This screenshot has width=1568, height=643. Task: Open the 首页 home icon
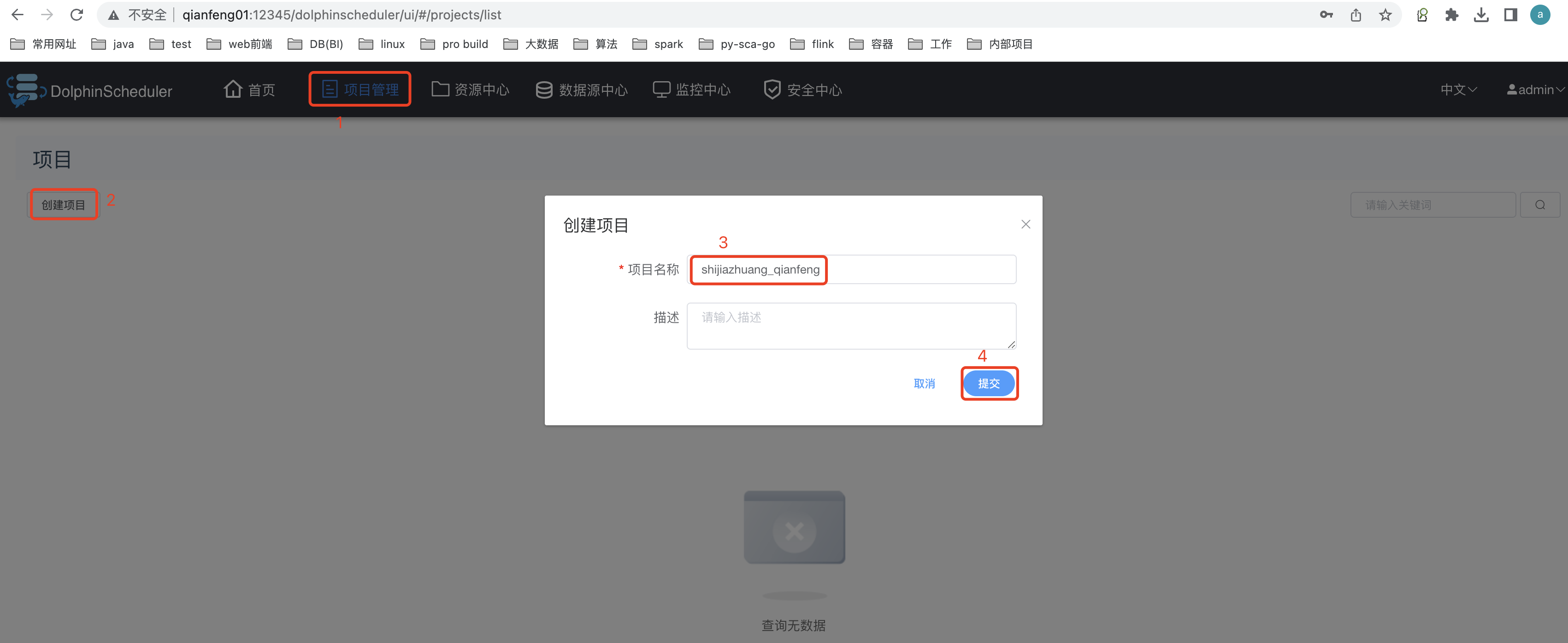(233, 89)
